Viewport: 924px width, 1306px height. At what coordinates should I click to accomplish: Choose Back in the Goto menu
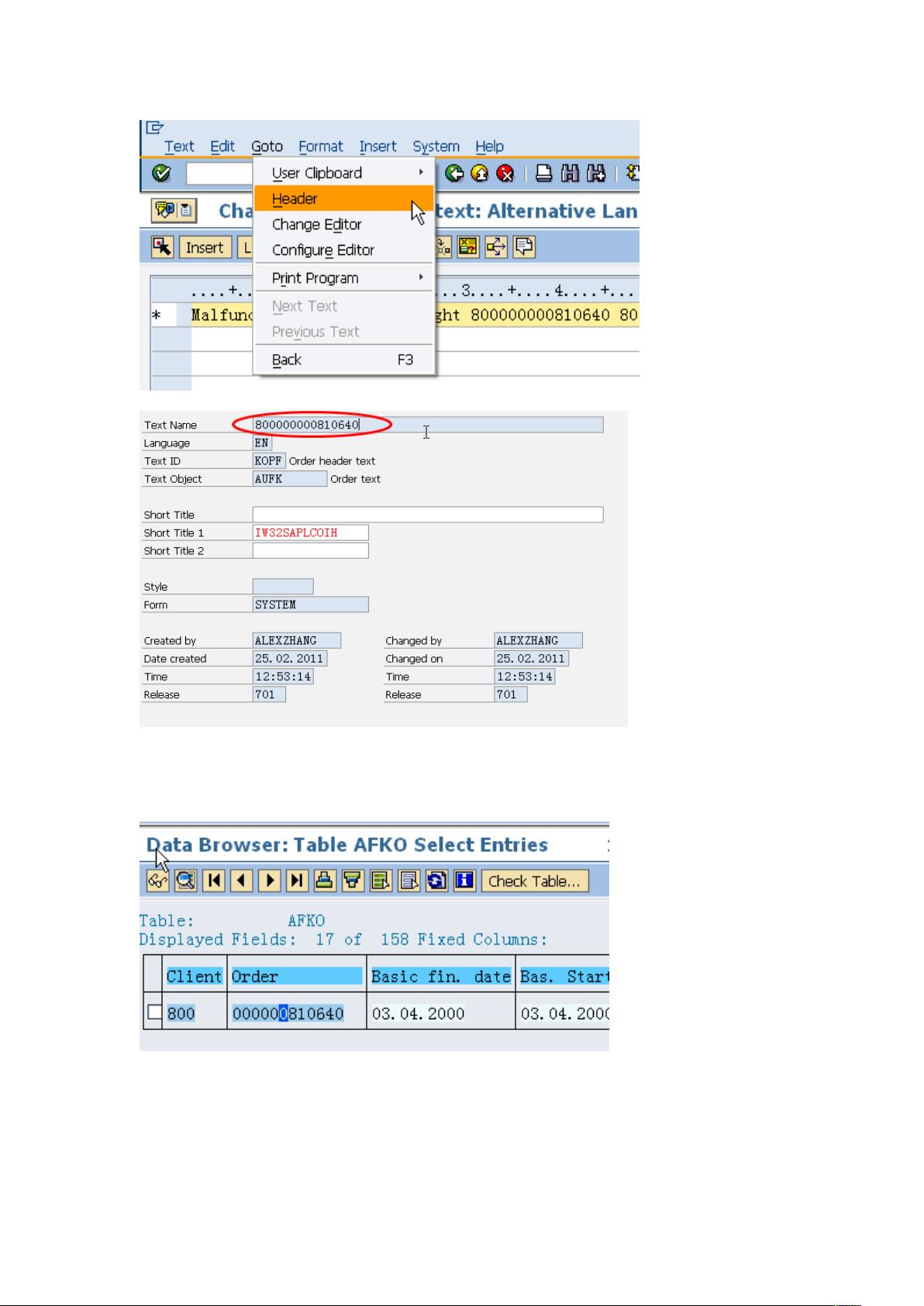point(344,360)
